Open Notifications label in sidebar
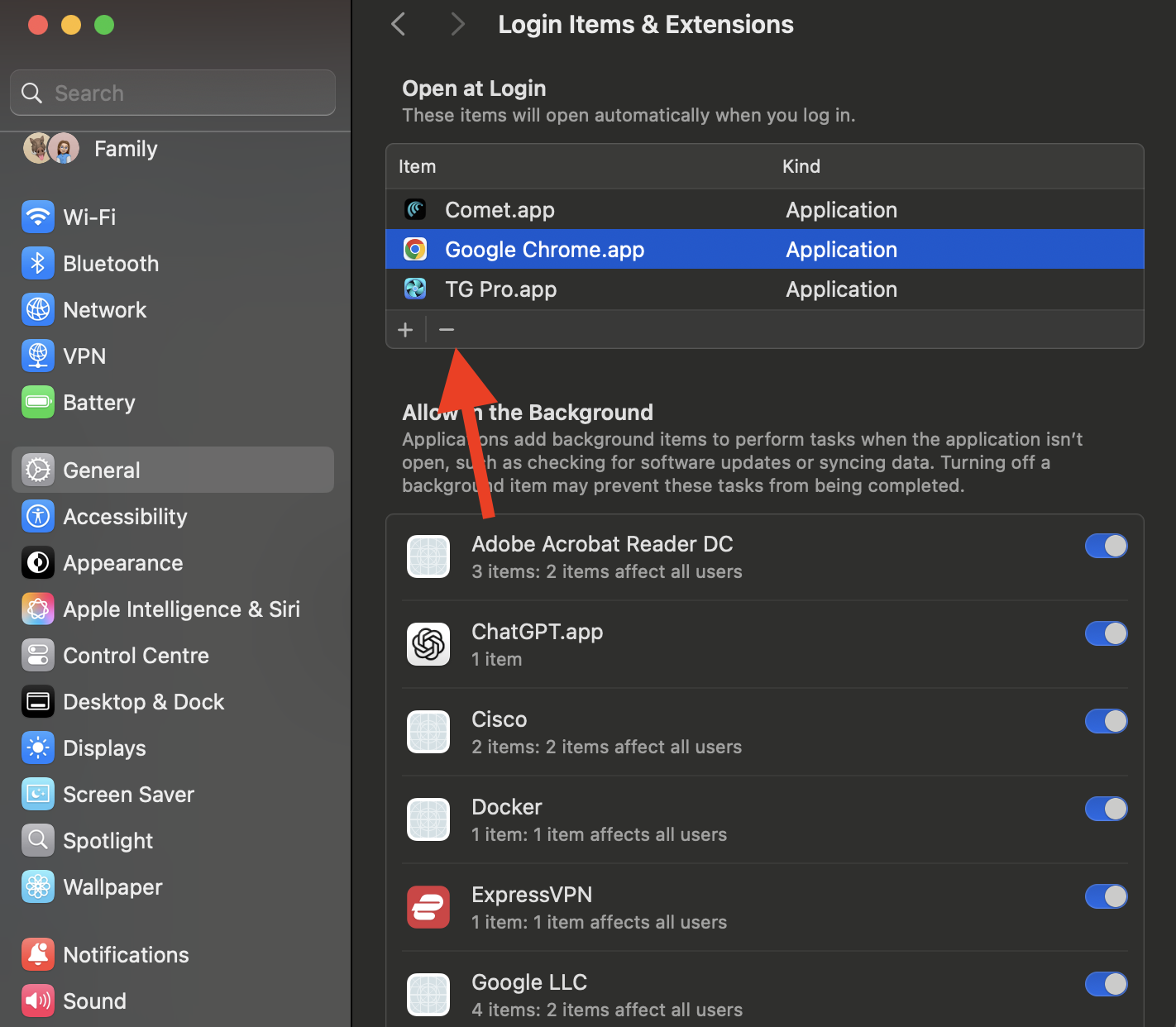The image size is (1176, 1027). click(126, 954)
